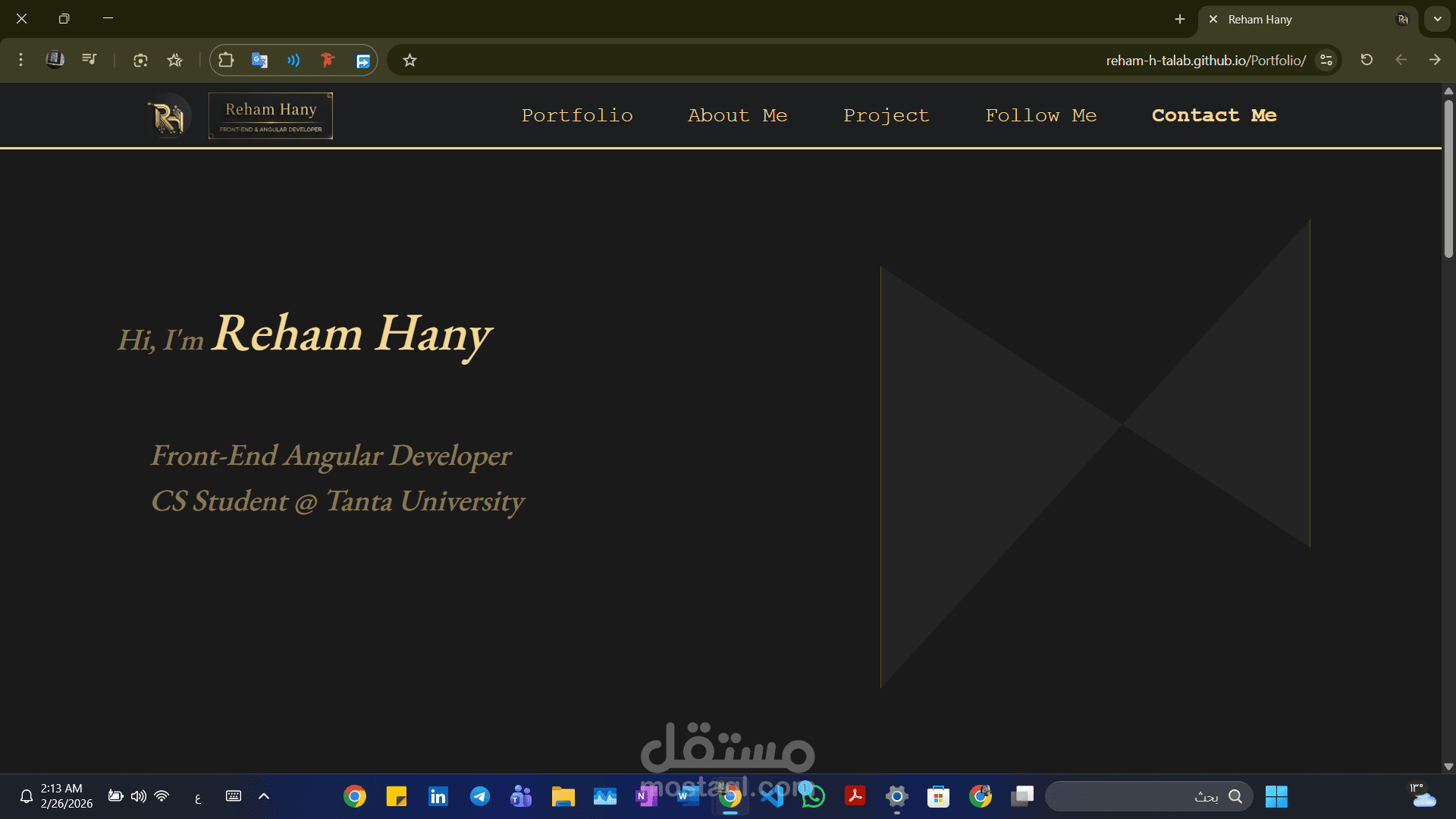Select the Google Lens image search icon
1456x819 pixels.
(x=140, y=60)
